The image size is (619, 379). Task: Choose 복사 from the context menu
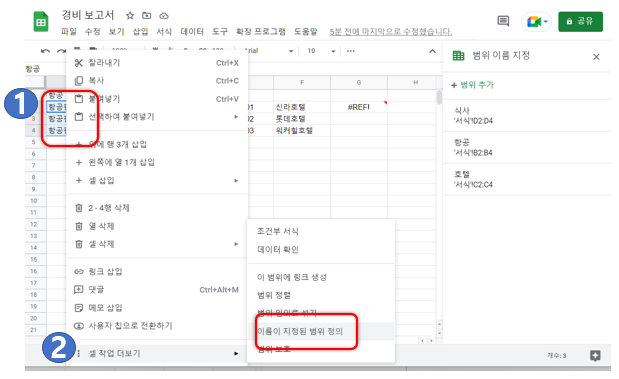pyautogui.click(x=157, y=81)
